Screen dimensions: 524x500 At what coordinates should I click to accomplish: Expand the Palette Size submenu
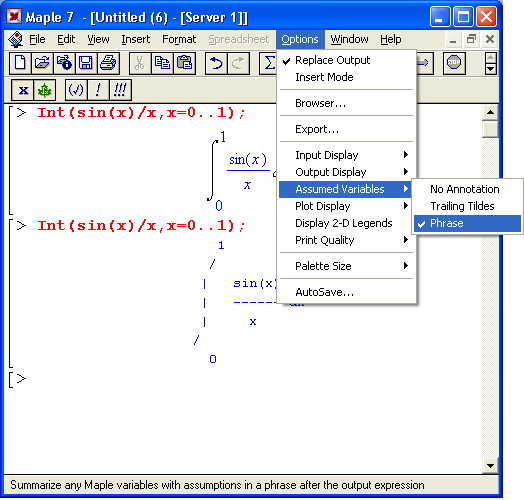coord(346,266)
